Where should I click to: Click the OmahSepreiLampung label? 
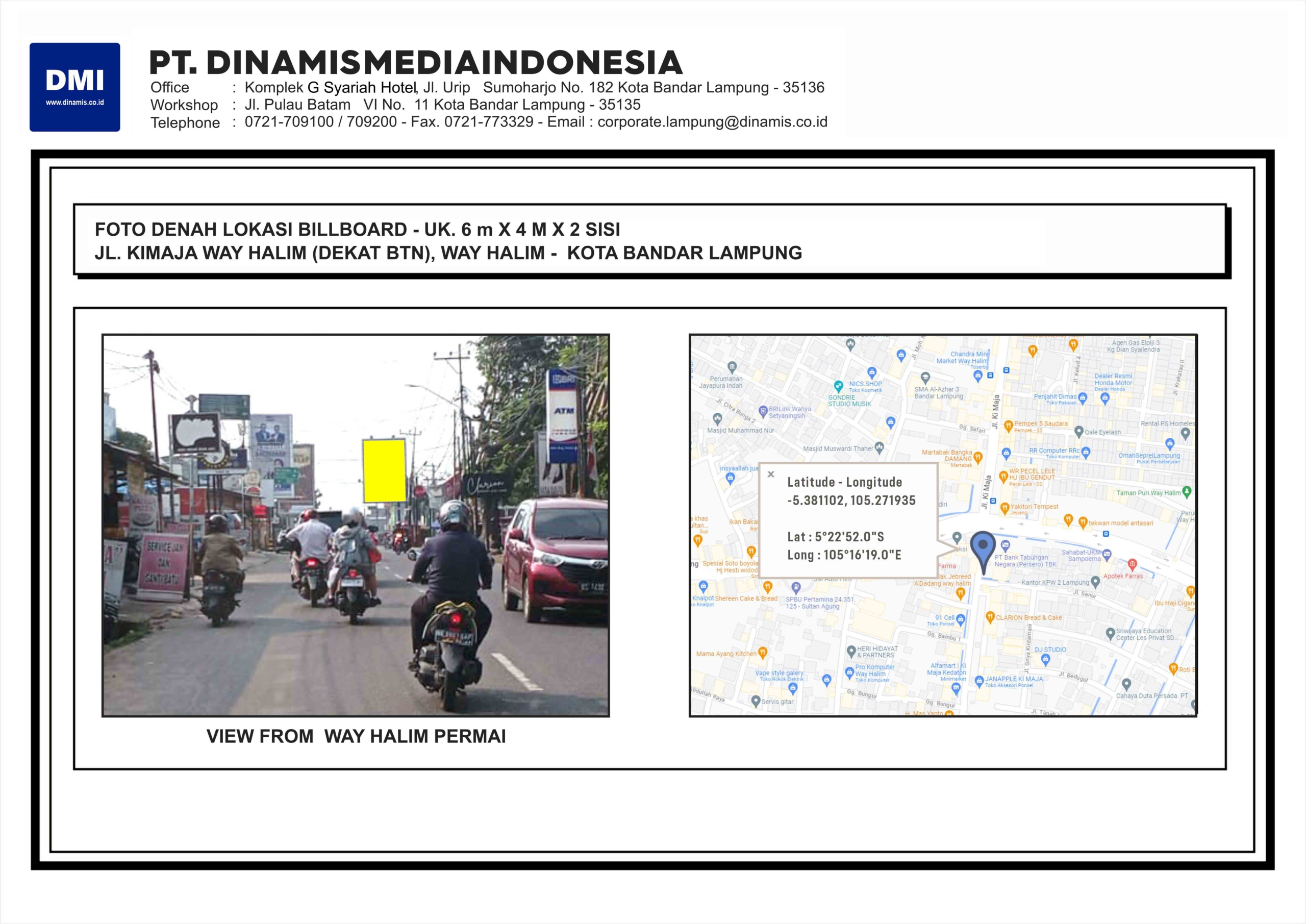click(x=1149, y=455)
